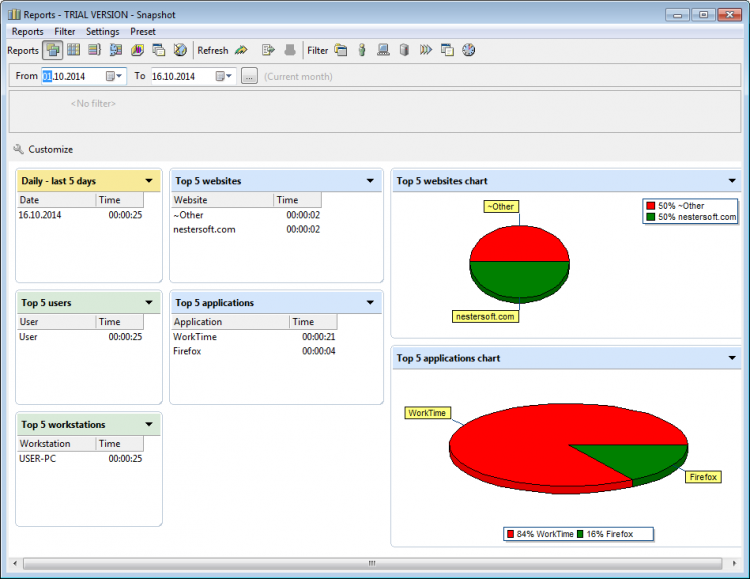Click the ellipsis period selection button
The image size is (750, 579).
click(x=249, y=76)
